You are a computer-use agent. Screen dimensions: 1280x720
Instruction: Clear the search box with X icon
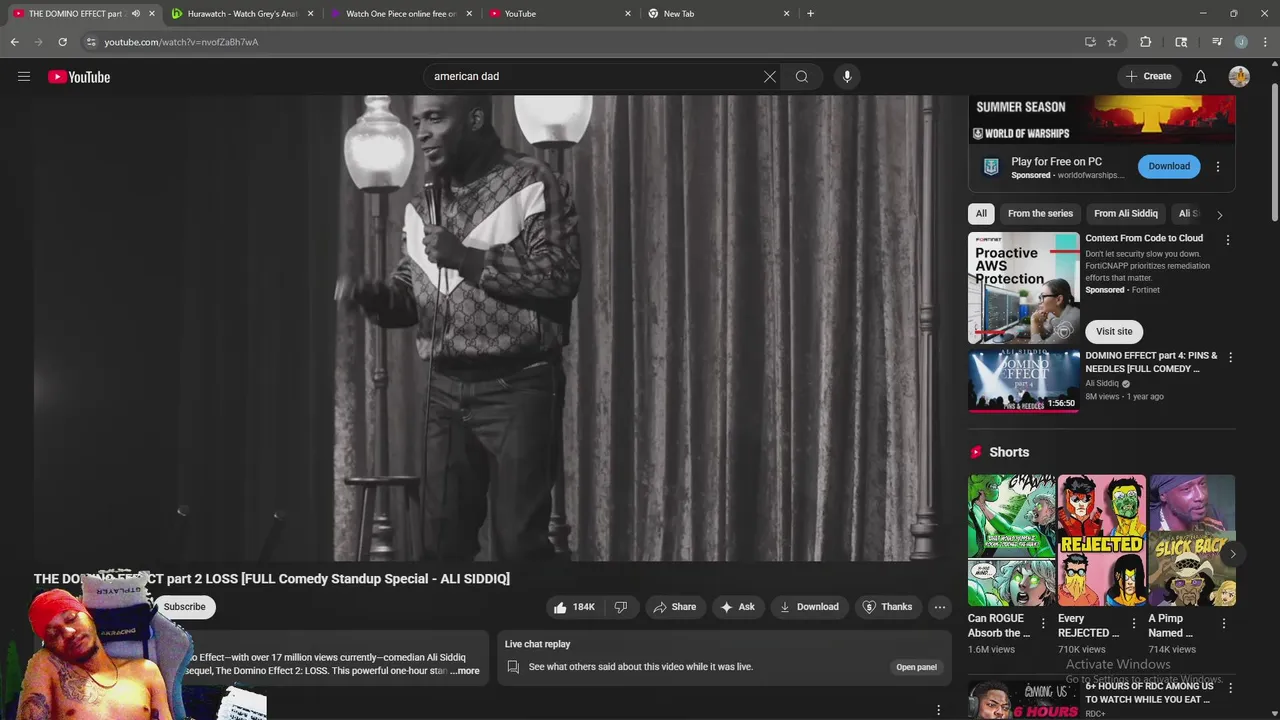click(770, 76)
